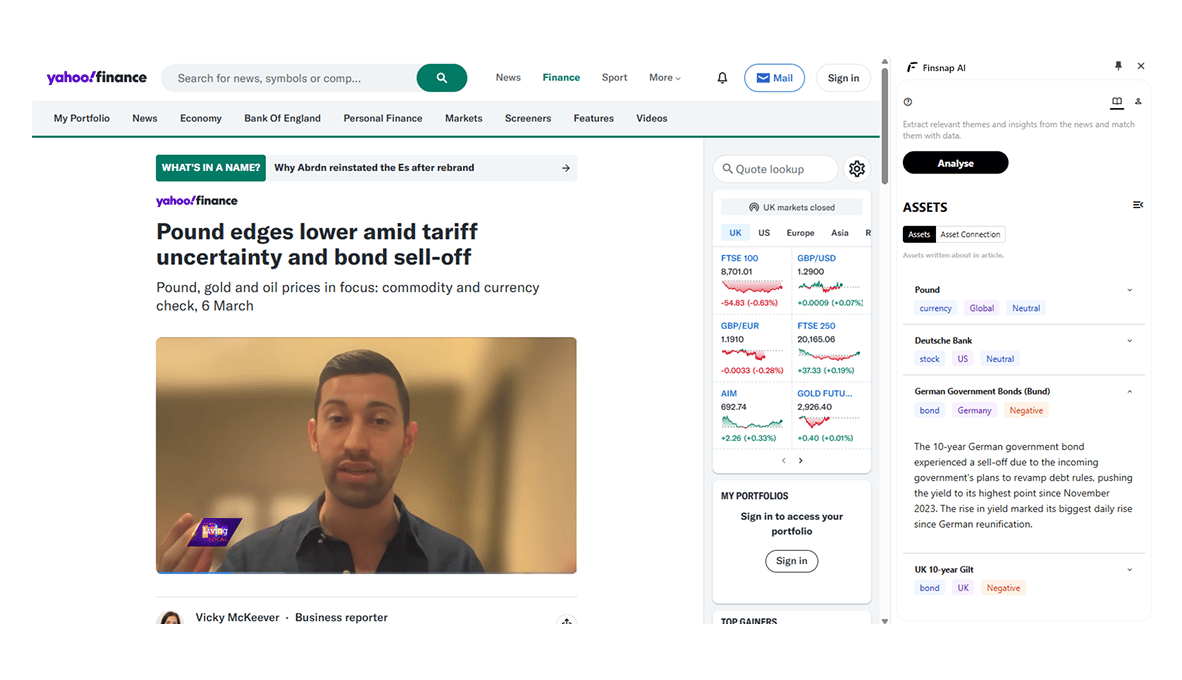This screenshot has width=1182, height=680.
Task: Open the Videos menu item
Action: coord(651,118)
